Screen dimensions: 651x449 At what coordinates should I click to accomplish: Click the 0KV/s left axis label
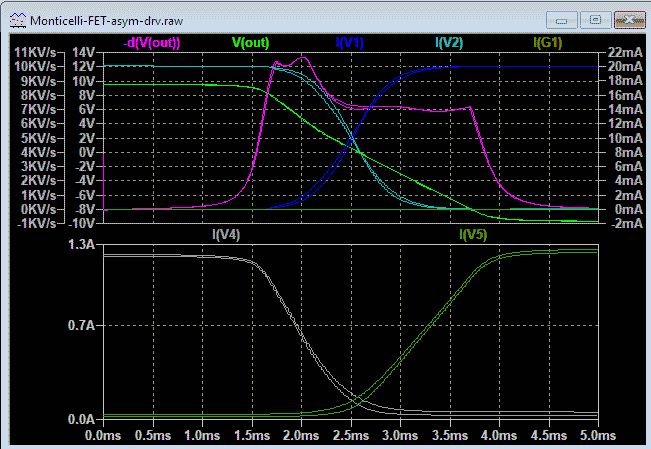(x=38, y=209)
